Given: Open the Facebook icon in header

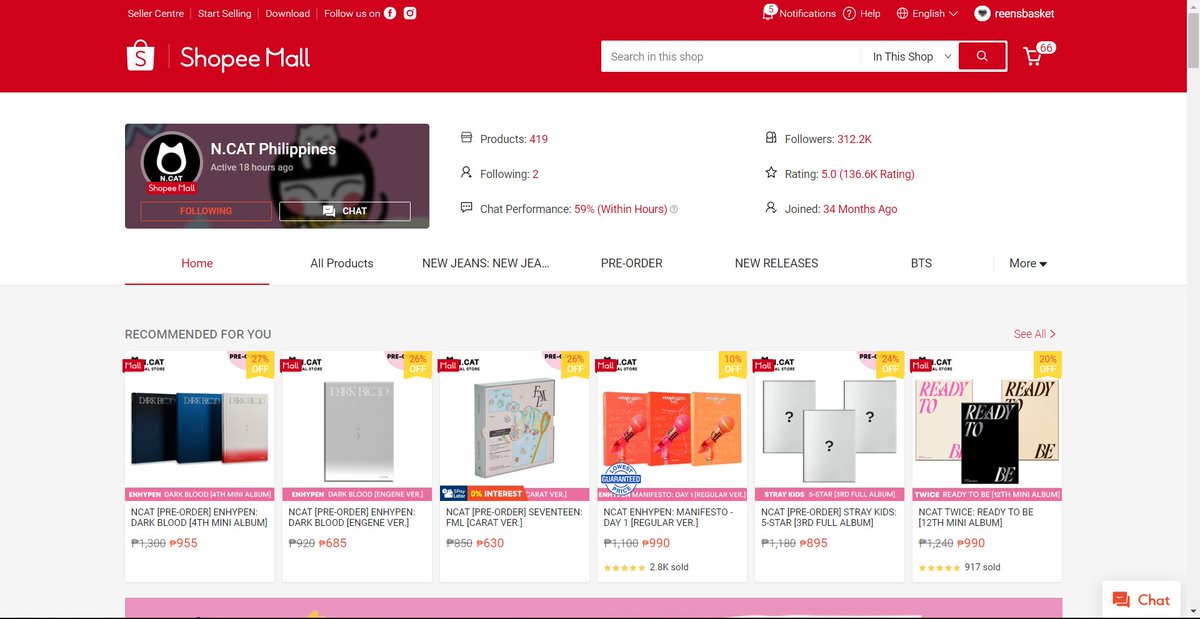Looking at the screenshot, I should point(390,13).
